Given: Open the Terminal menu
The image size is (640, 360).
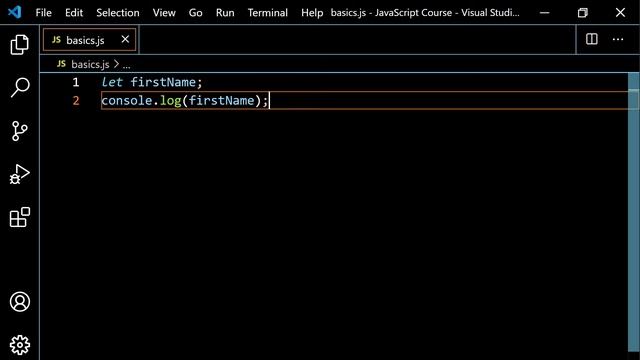Looking at the screenshot, I should tap(267, 13).
